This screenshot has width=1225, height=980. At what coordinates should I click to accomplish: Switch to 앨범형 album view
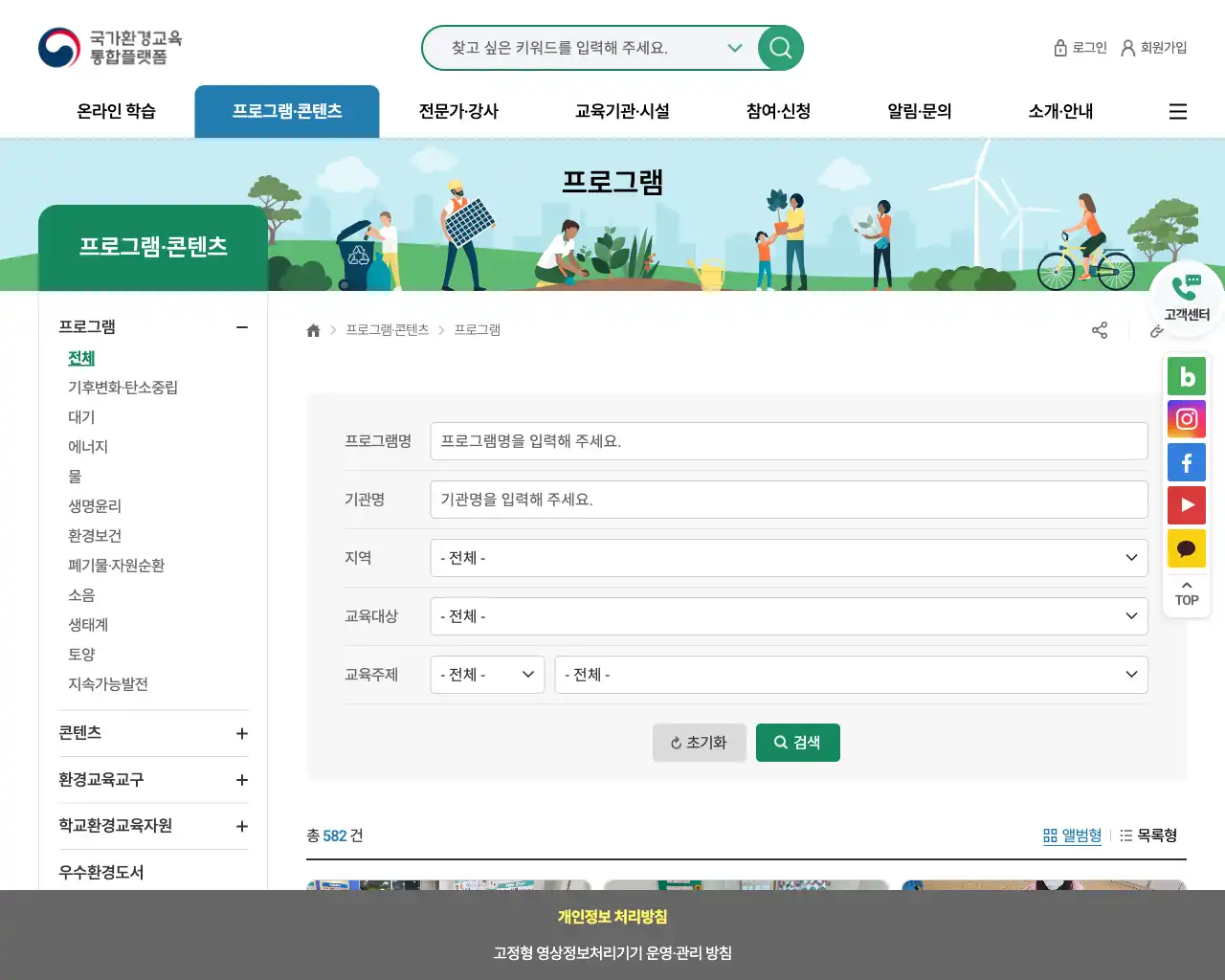pos(1072,835)
